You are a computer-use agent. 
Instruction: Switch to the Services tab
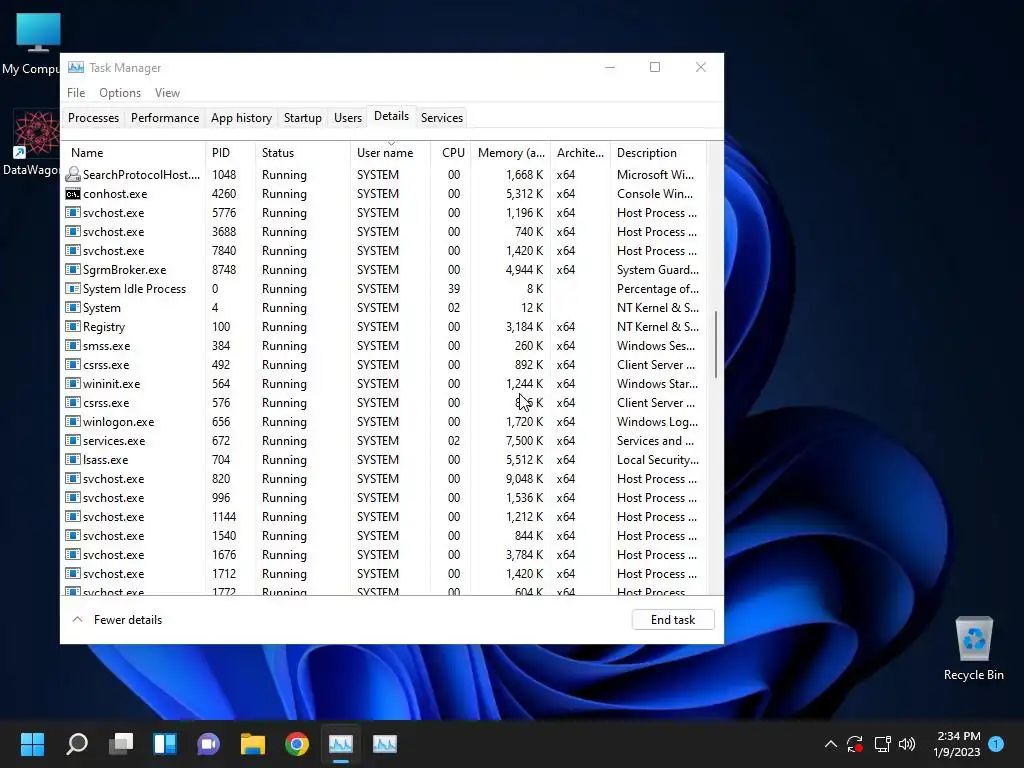click(441, 118)
